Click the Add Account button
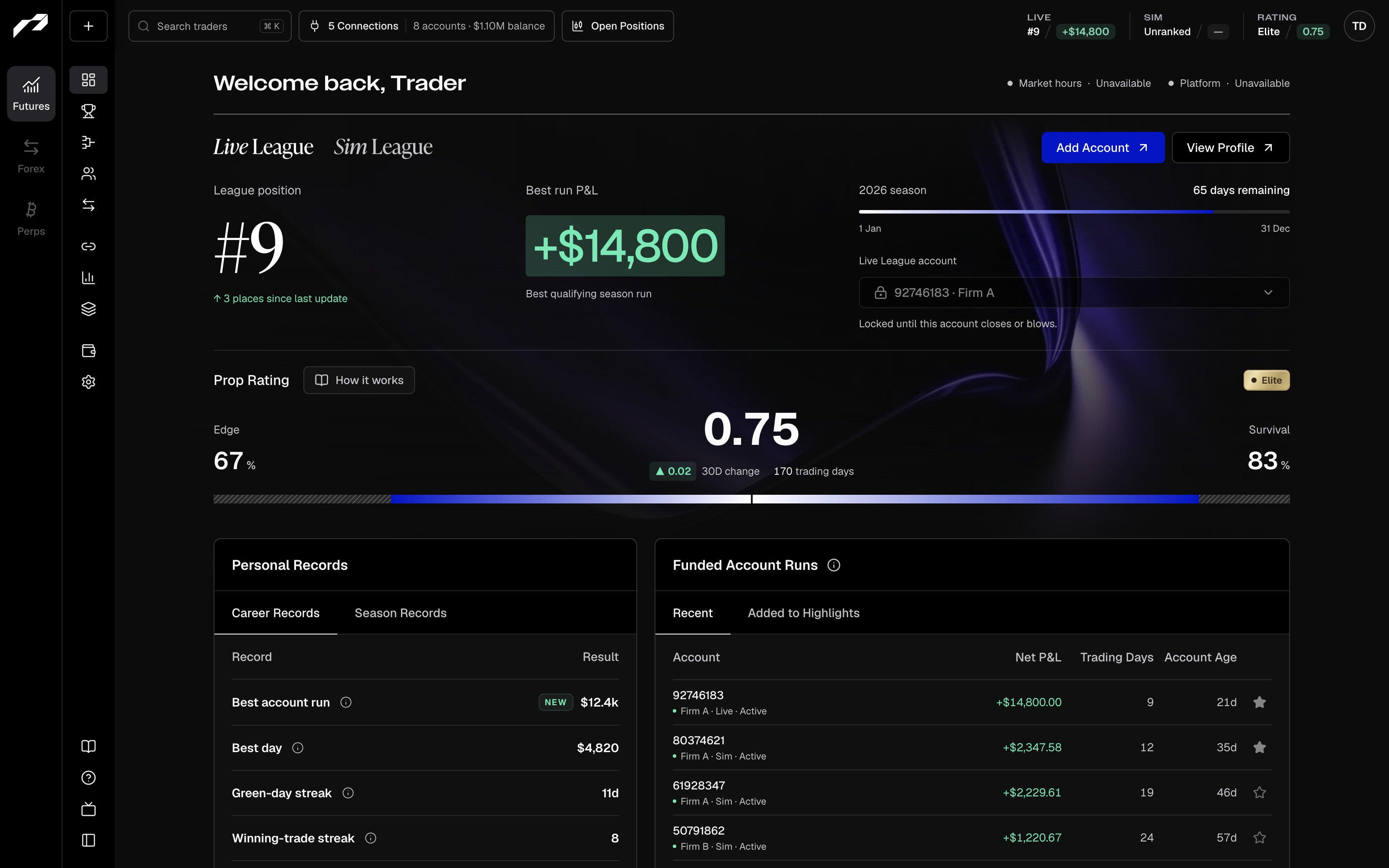This screenshot has height=868, width=1389. pos(1103,148)
